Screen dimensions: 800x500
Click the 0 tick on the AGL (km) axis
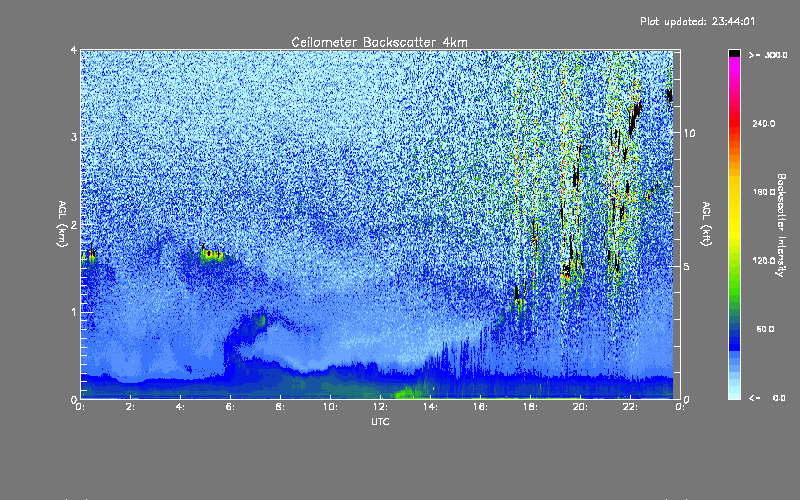[x=74, y=399]
